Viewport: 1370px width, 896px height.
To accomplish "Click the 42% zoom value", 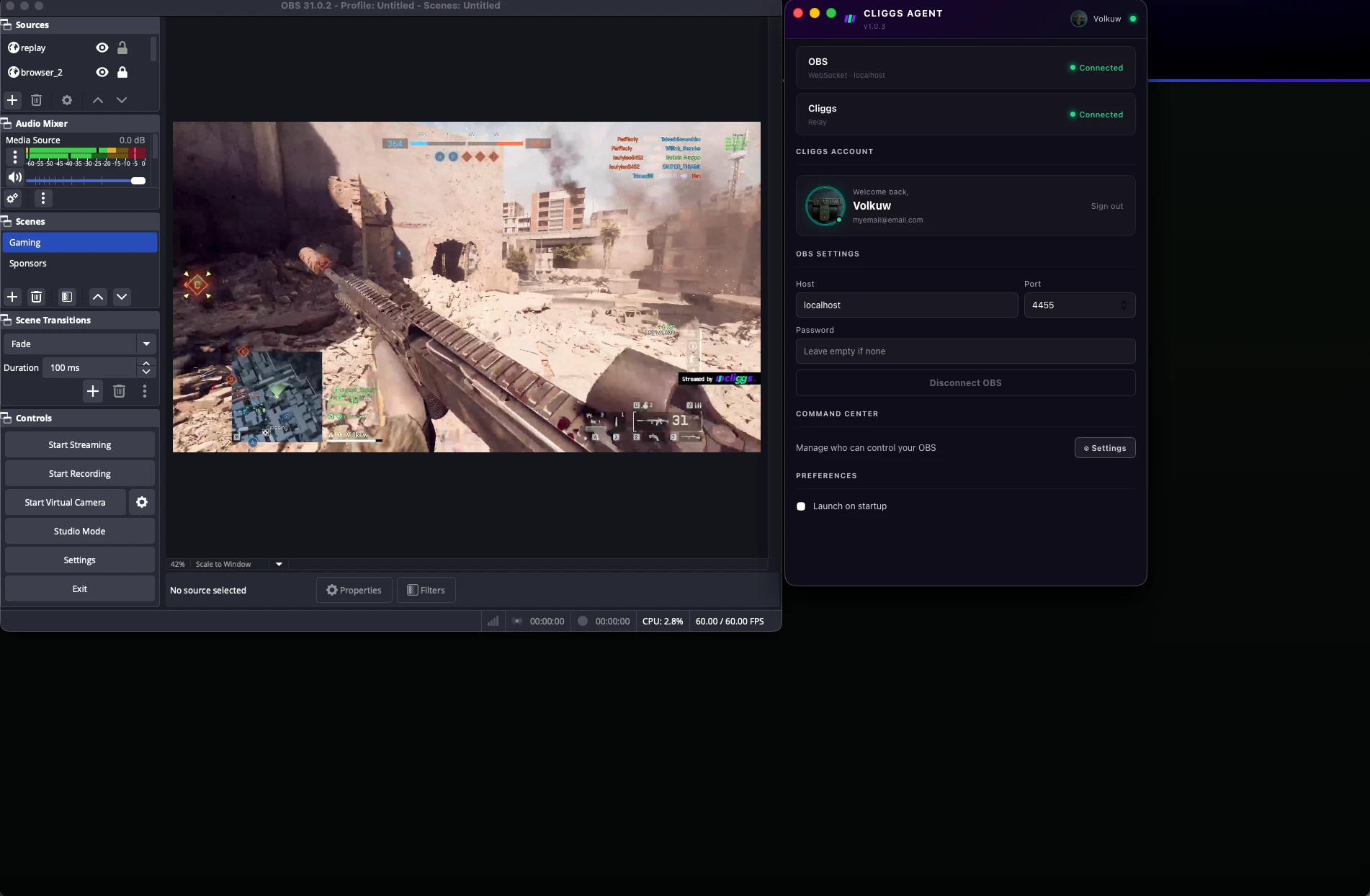I will 178,564.
